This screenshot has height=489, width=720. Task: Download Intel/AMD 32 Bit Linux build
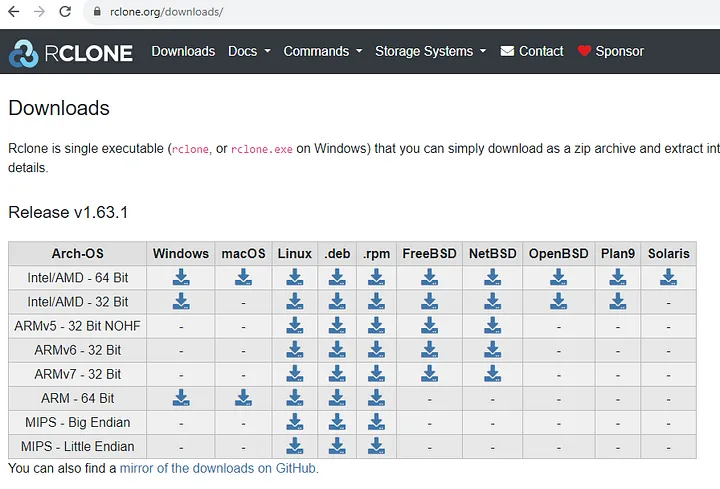click(295, 301)
